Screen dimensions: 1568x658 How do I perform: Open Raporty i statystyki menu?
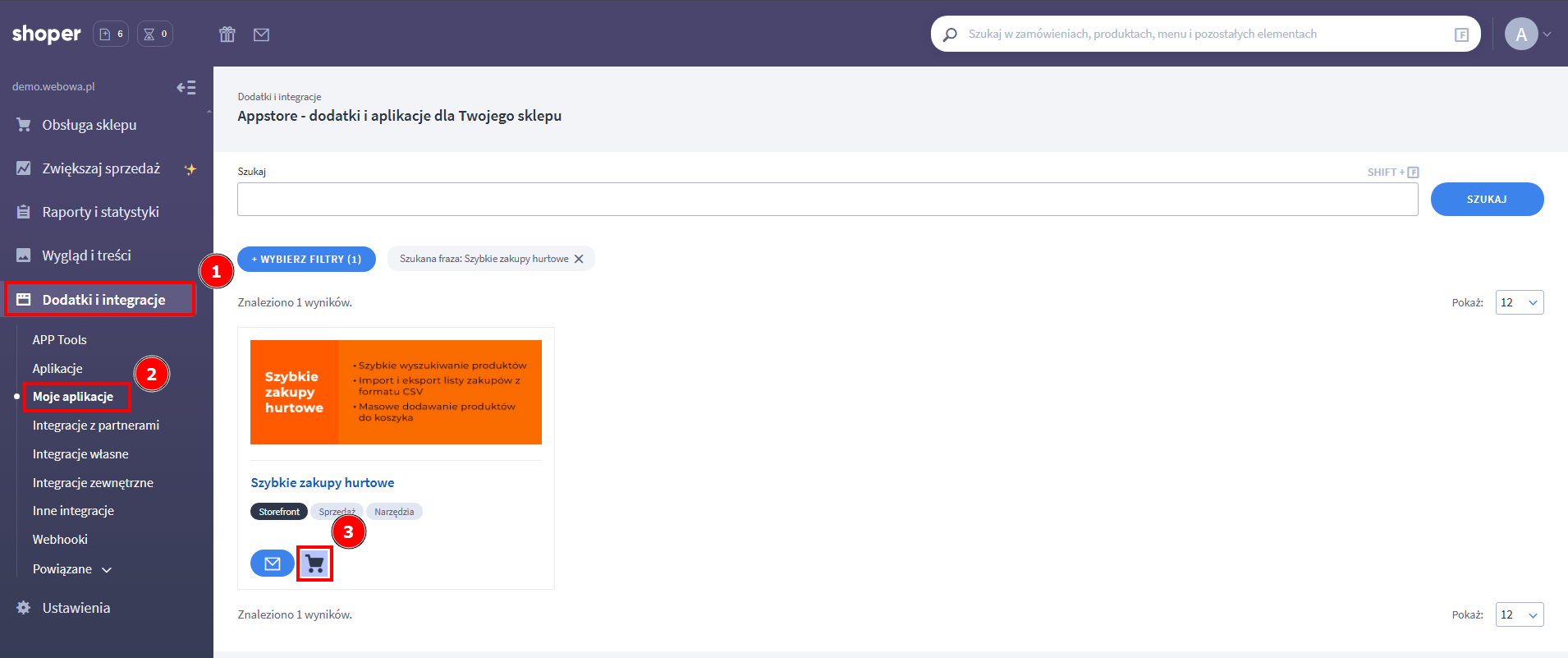(x=100, y=212)
